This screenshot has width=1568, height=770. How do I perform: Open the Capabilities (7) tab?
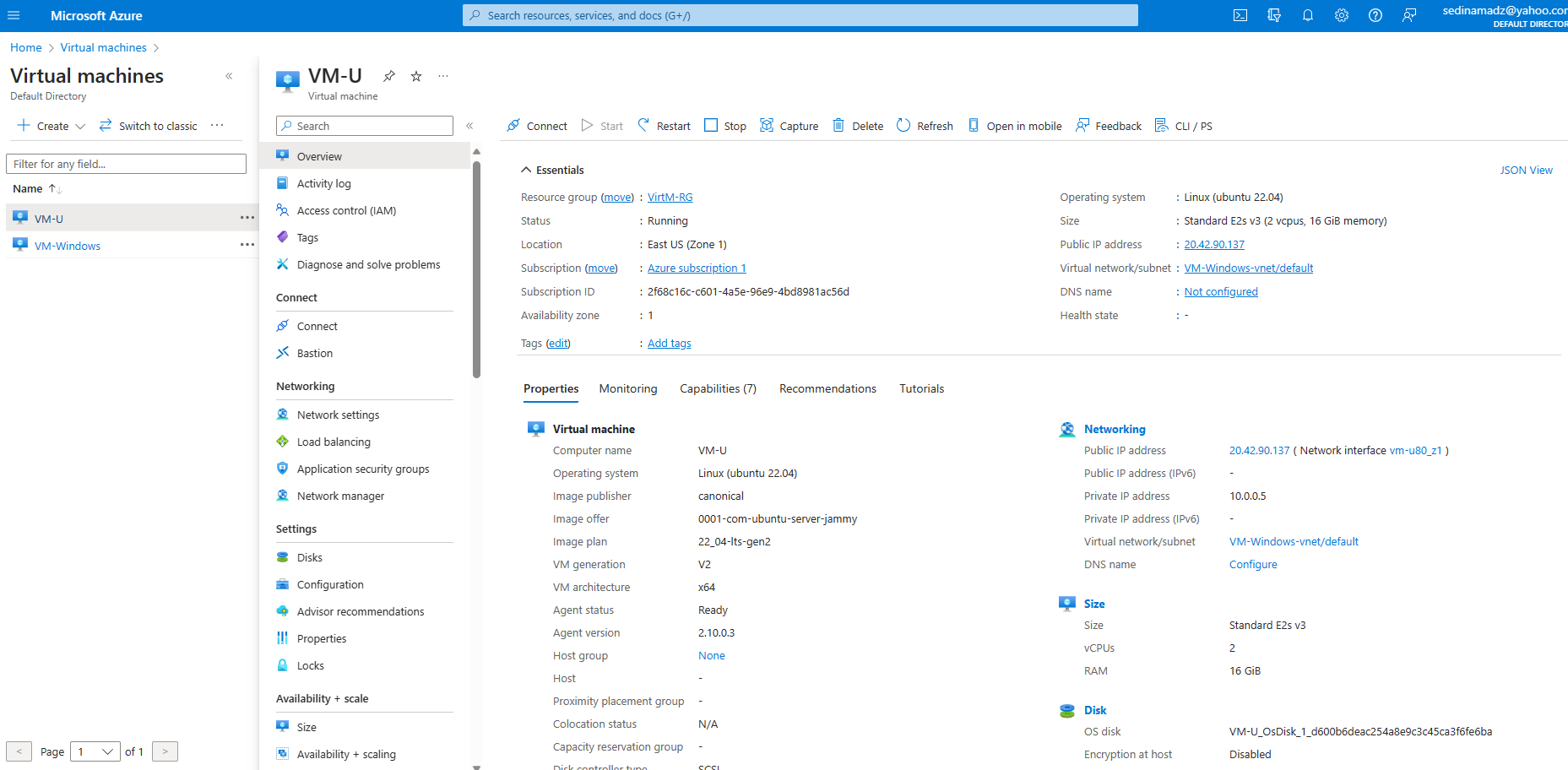pos(717,388)
